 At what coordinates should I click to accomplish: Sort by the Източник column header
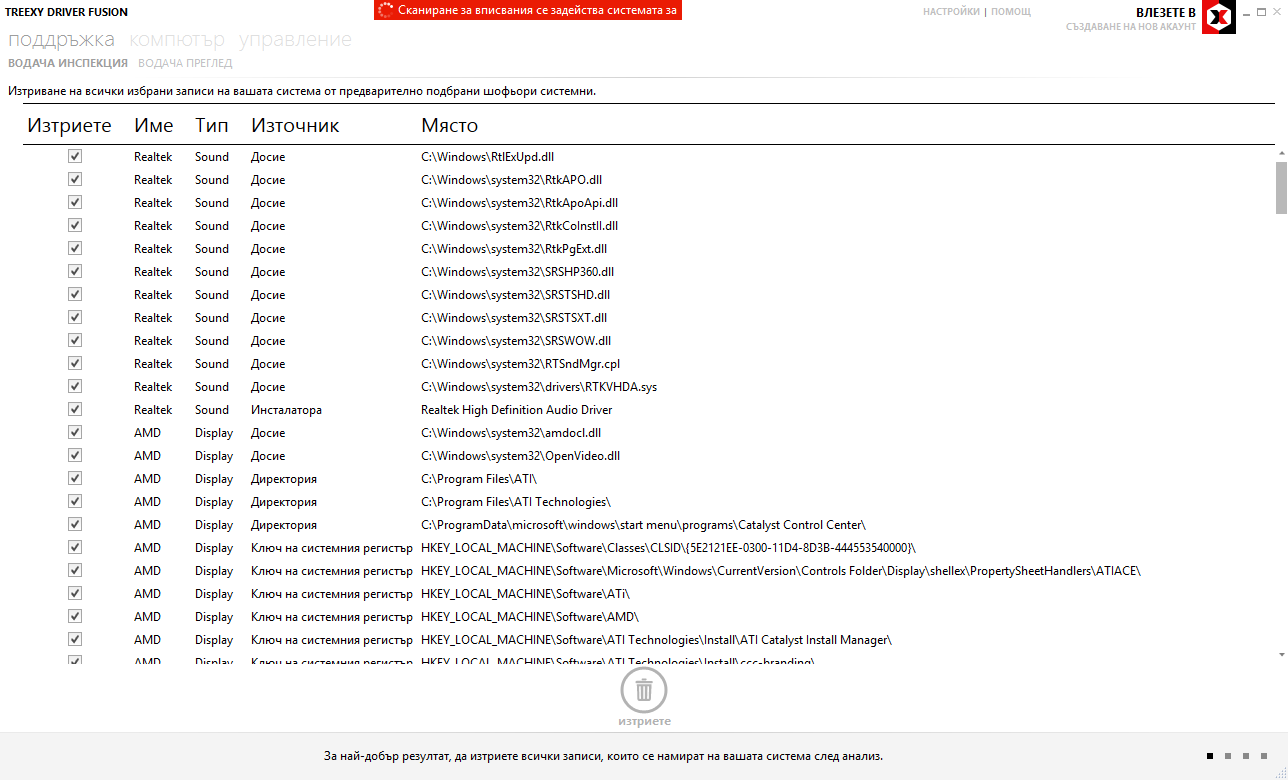(x=295, y=126)
